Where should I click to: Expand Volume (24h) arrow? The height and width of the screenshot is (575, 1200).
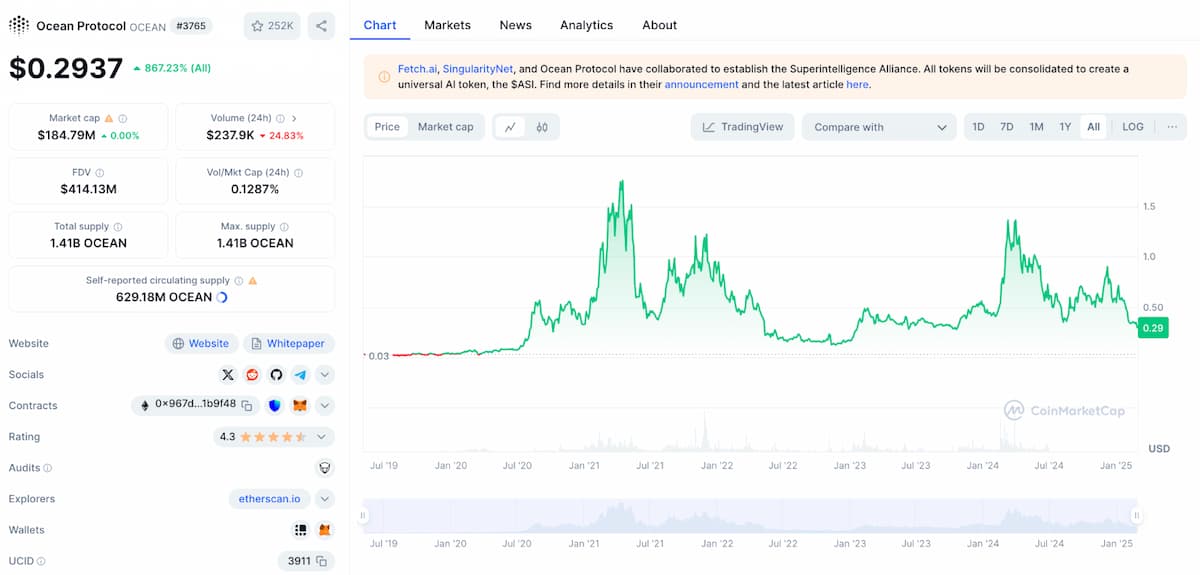point(295,118)
